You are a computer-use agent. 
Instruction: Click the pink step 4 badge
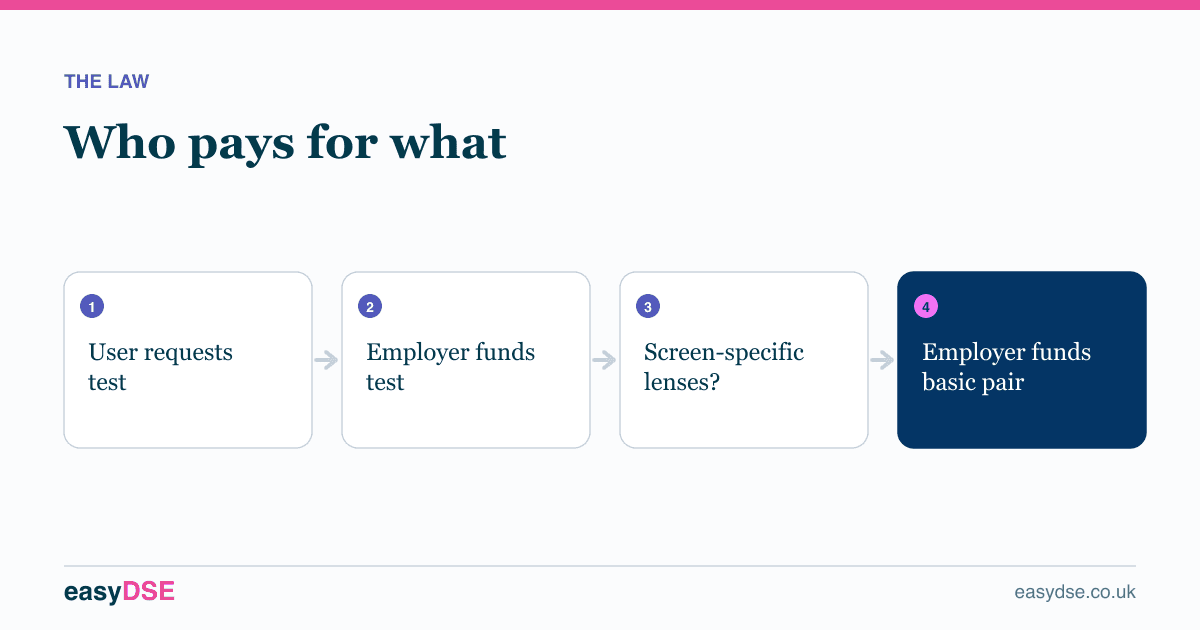[926, 307]
